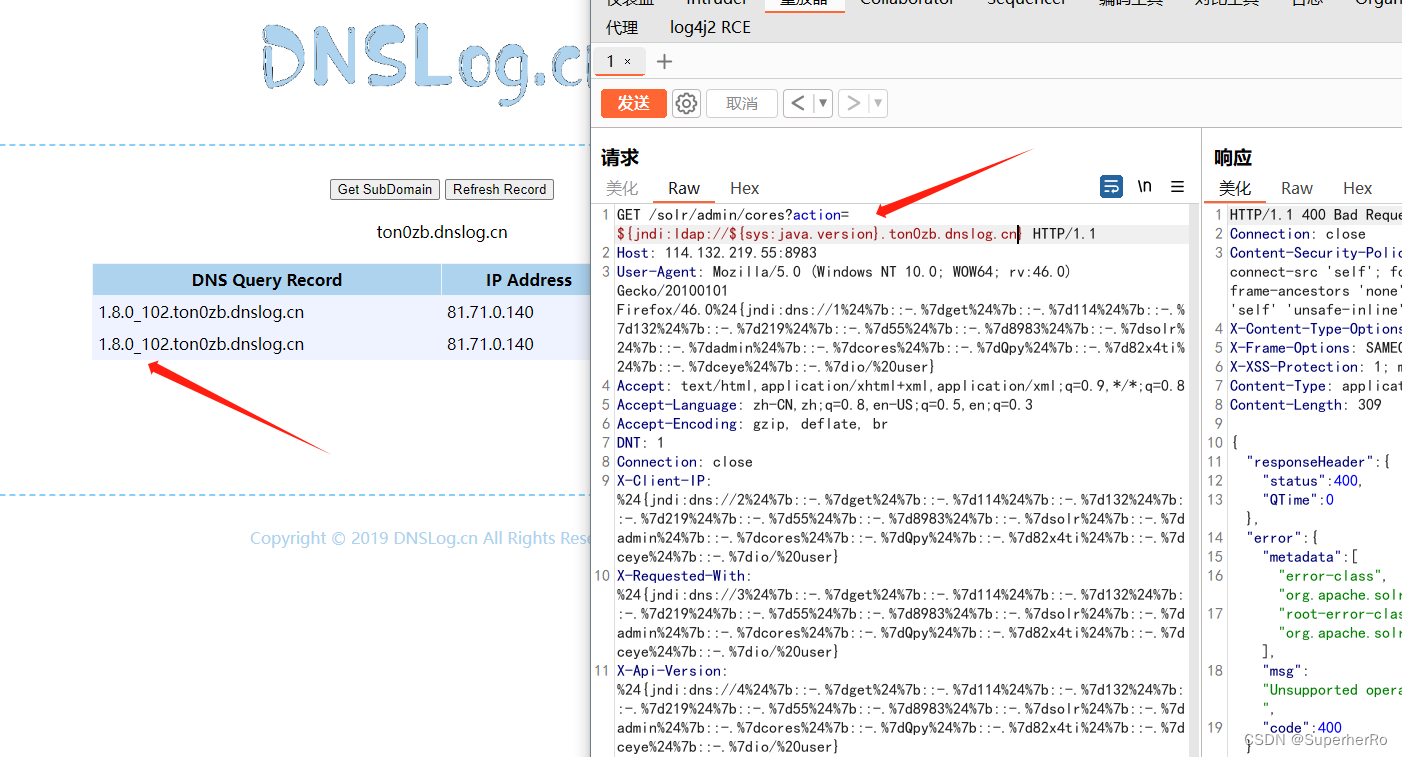Click the Connection: close line in request

(x=684, y=462)
